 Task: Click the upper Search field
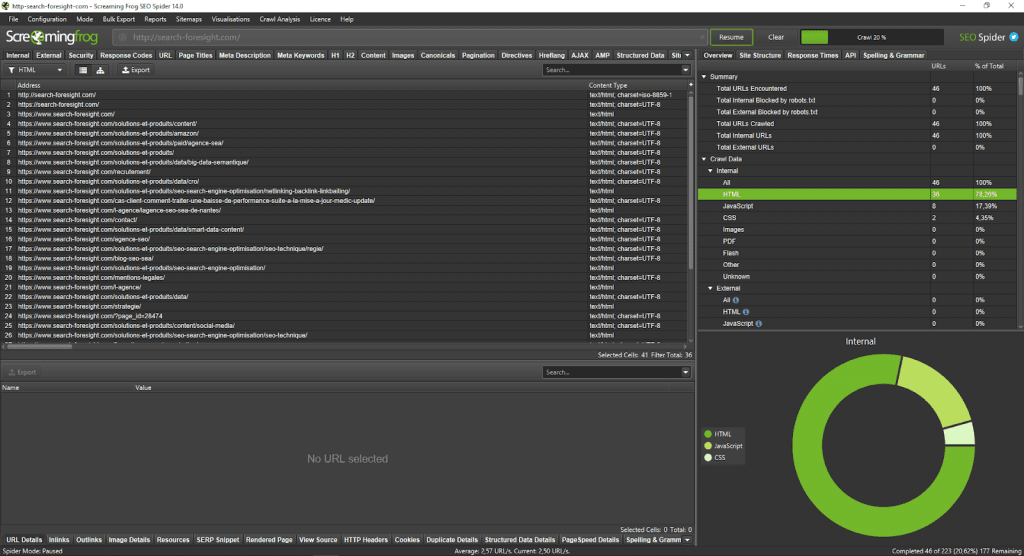click(x=611, y=70)
